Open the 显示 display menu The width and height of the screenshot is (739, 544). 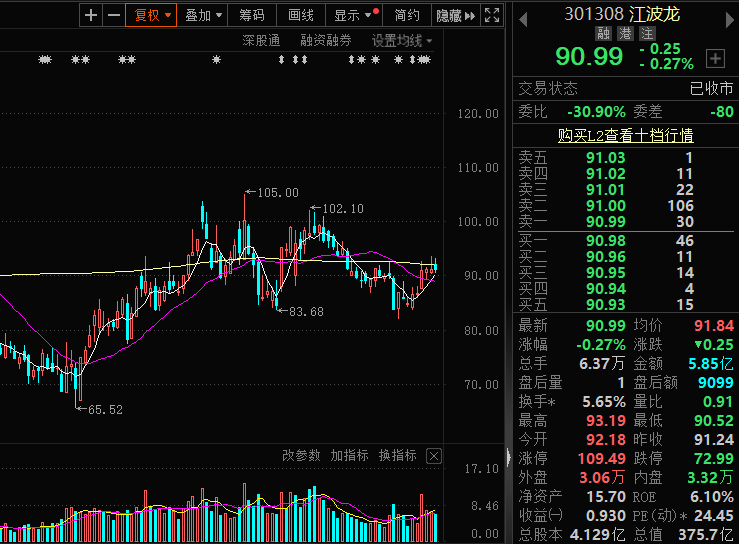click(x=353, y=15)
